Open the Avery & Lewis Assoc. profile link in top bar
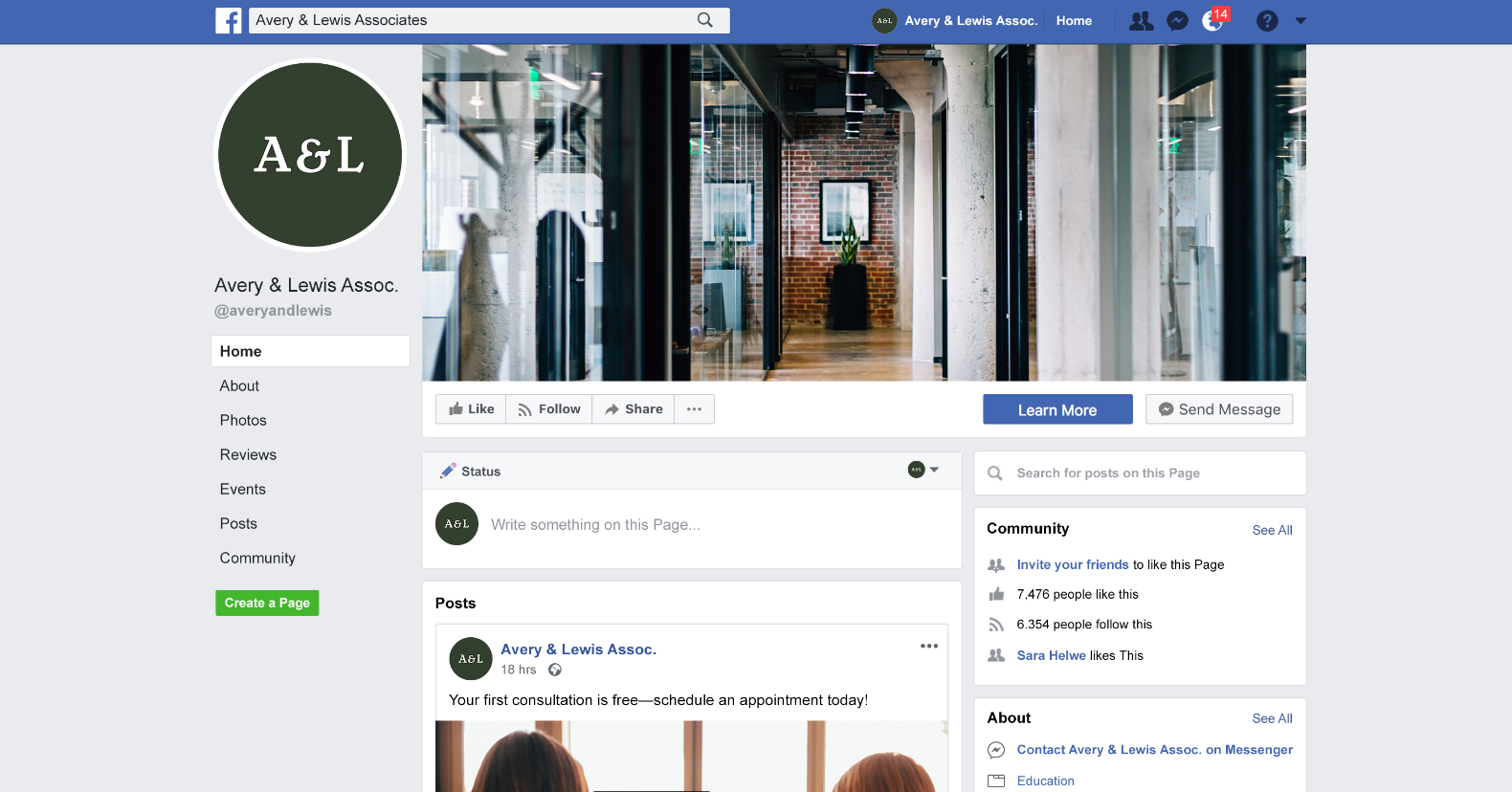 coord(971,20)
